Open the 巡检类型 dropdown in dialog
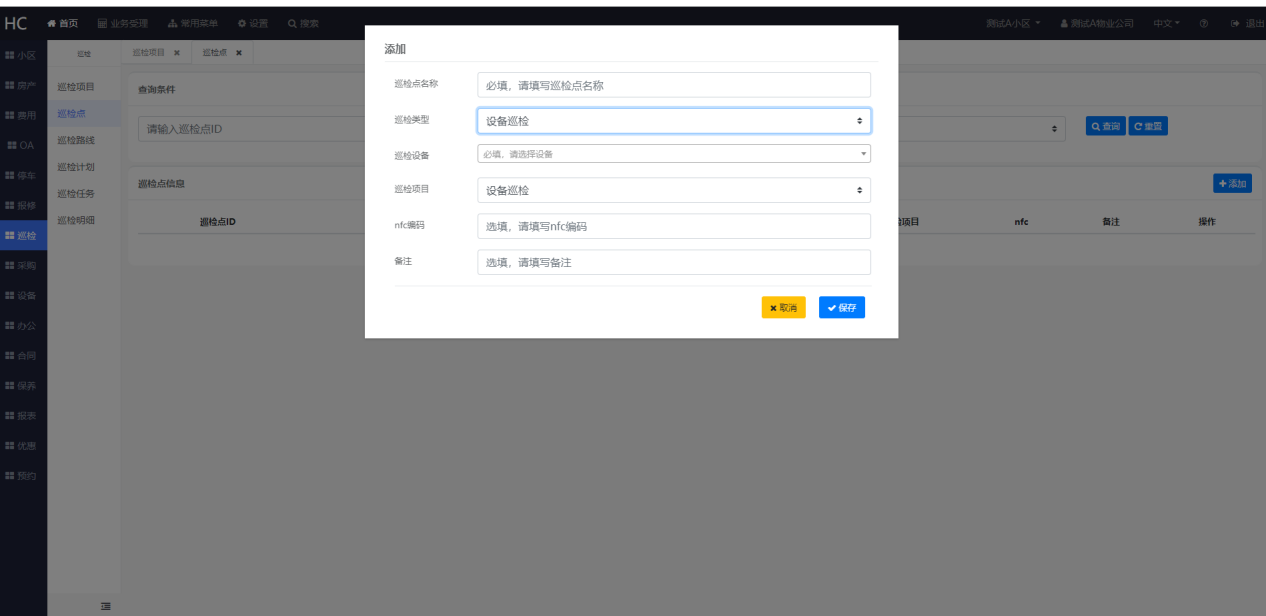Screen dimensions: 1266x616 click(674, 121)
